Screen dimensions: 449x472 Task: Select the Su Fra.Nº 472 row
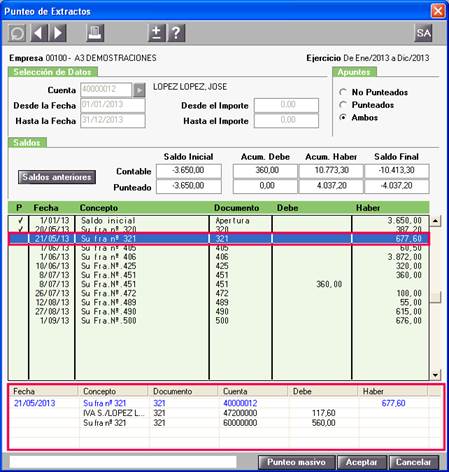pos(219,293)
